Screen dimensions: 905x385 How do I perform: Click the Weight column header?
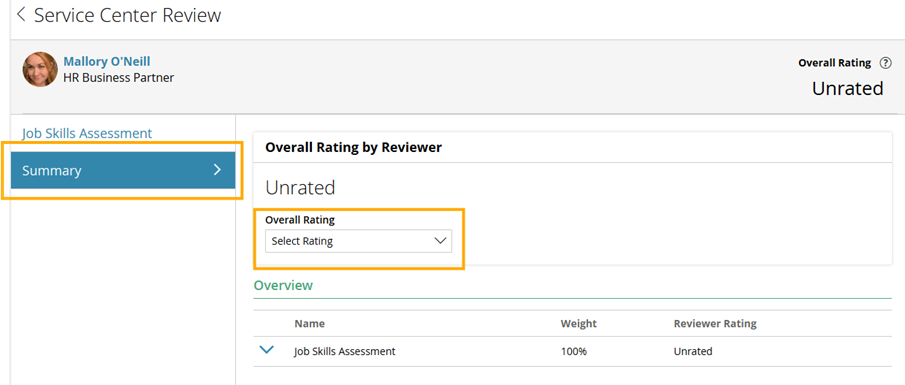click(578, 323)
